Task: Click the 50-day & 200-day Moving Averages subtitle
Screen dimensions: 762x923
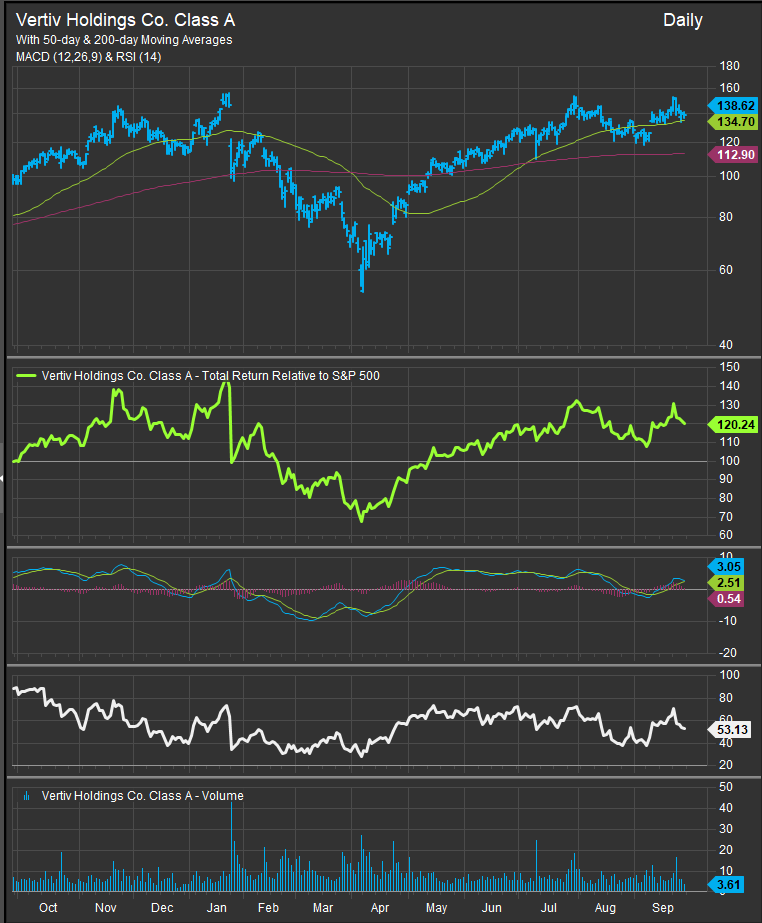Action: 124,40
